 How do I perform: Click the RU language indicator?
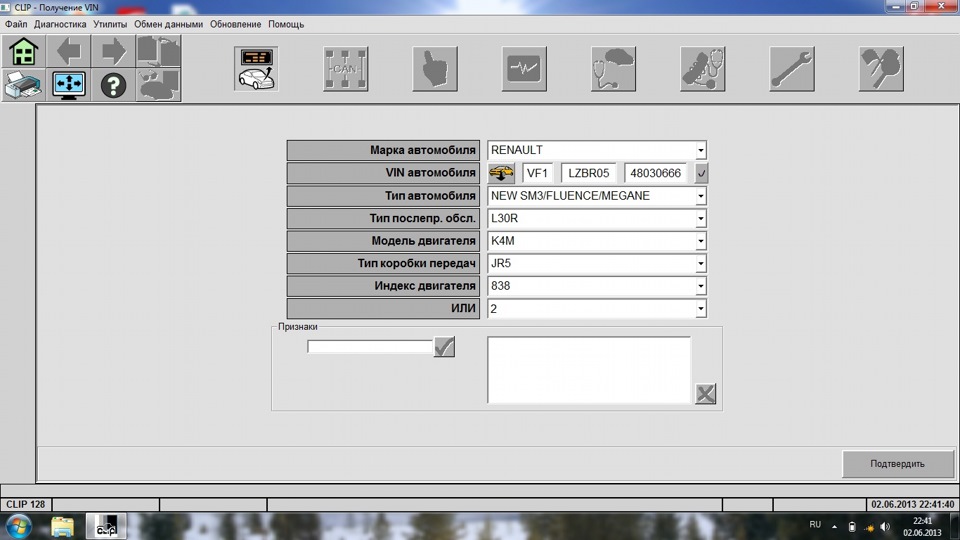click(815, 525)
